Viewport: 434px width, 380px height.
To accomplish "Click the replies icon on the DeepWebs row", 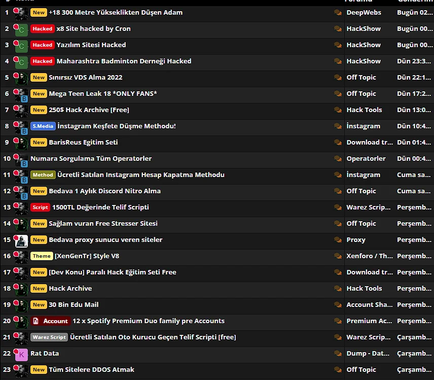I will (x=338, y=13).
